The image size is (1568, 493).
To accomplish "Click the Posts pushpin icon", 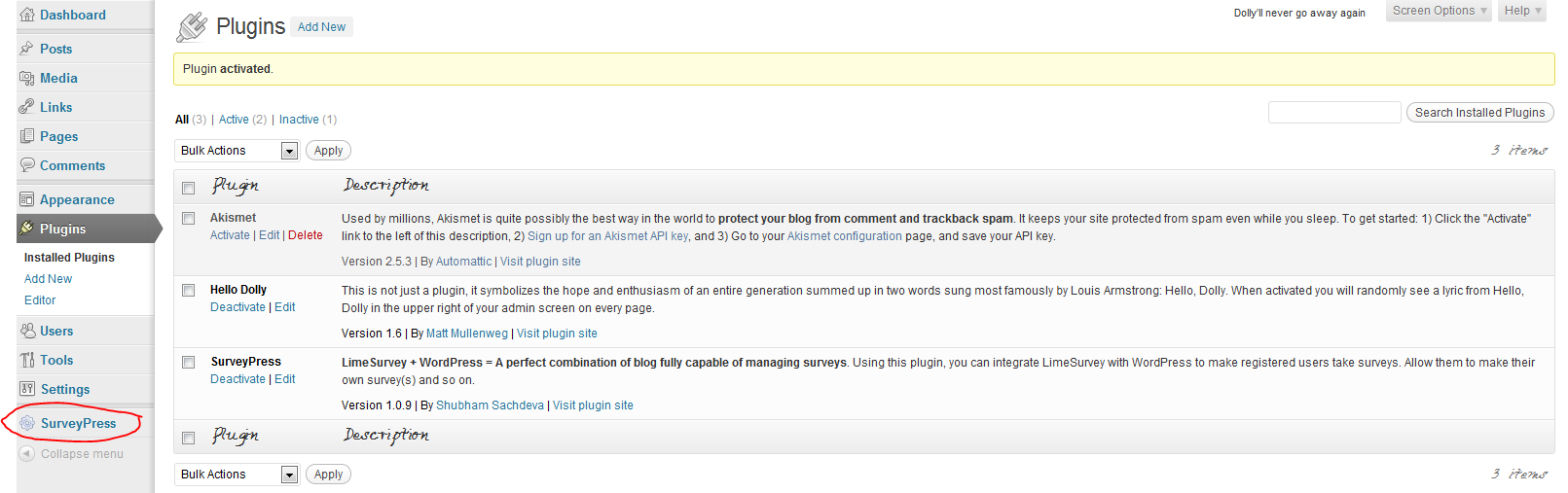I will click(27, 49).
